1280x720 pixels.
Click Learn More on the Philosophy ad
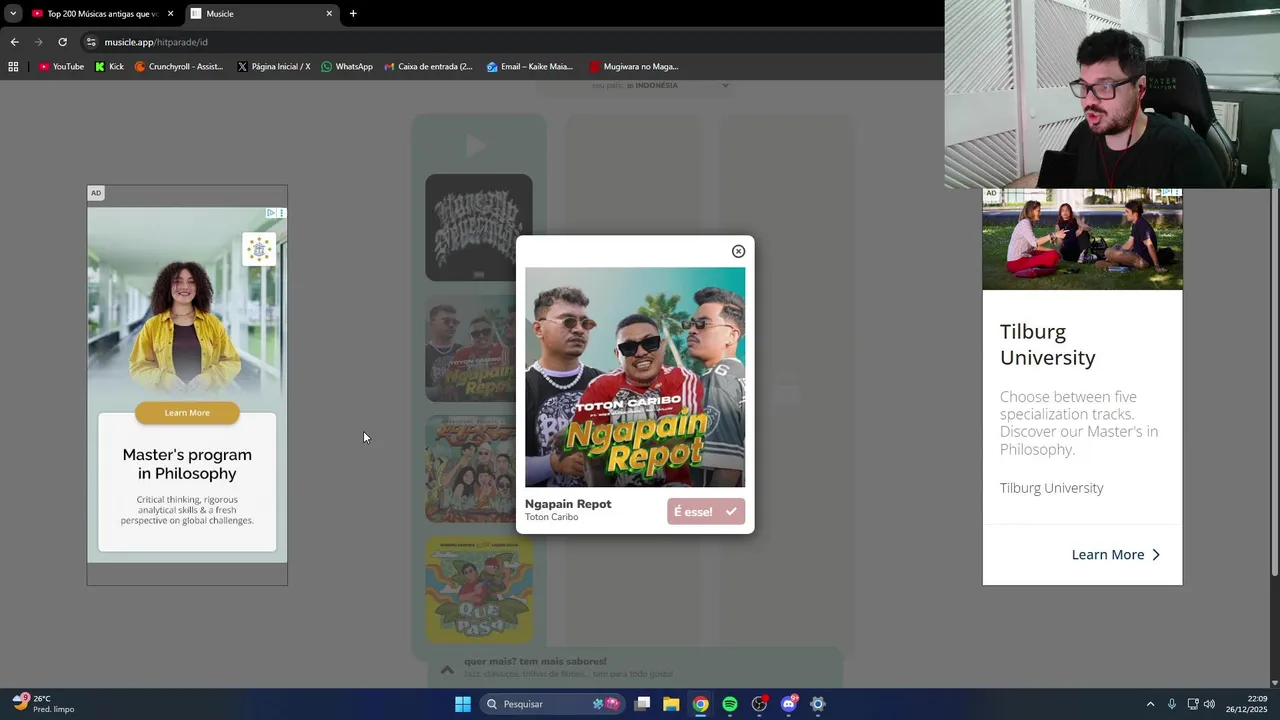pos(187,412)
